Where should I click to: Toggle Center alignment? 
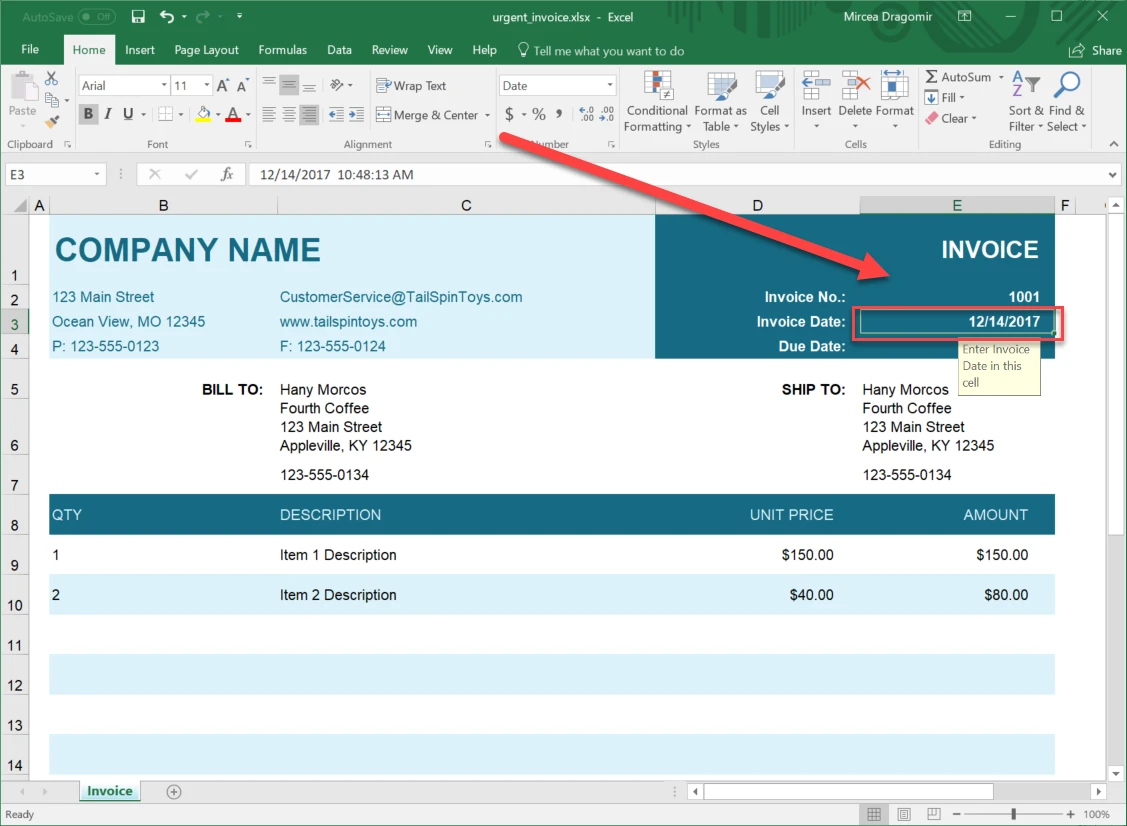289,114
